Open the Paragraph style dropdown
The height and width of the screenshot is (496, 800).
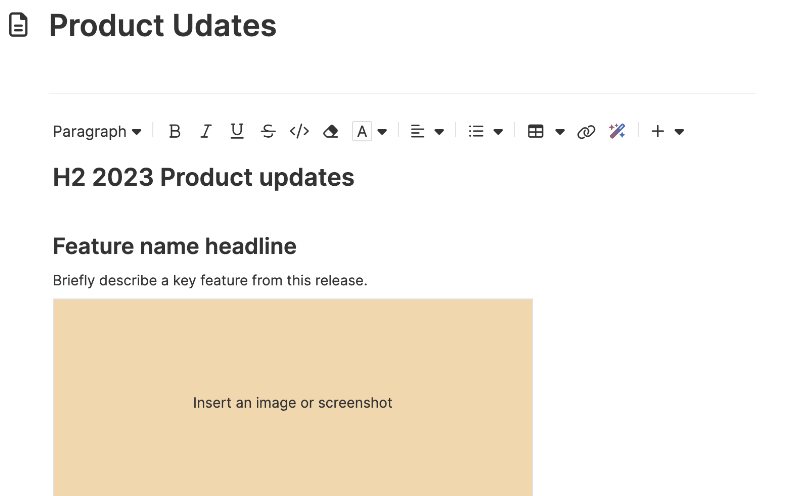point(97,132)
